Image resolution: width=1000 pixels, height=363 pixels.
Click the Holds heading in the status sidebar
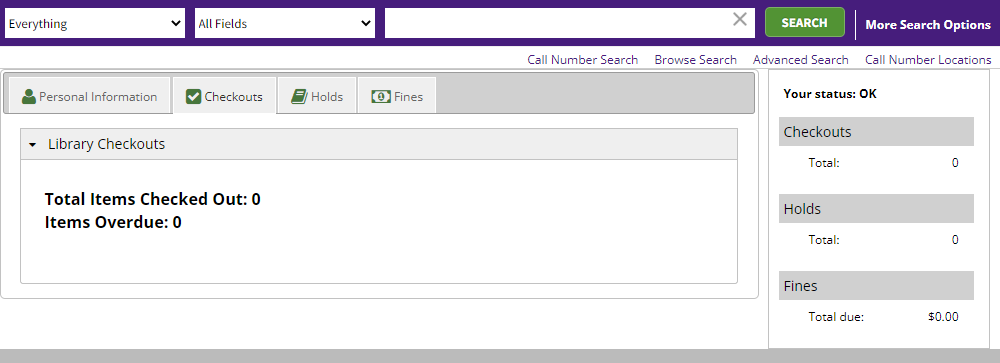tap(876, 209)
